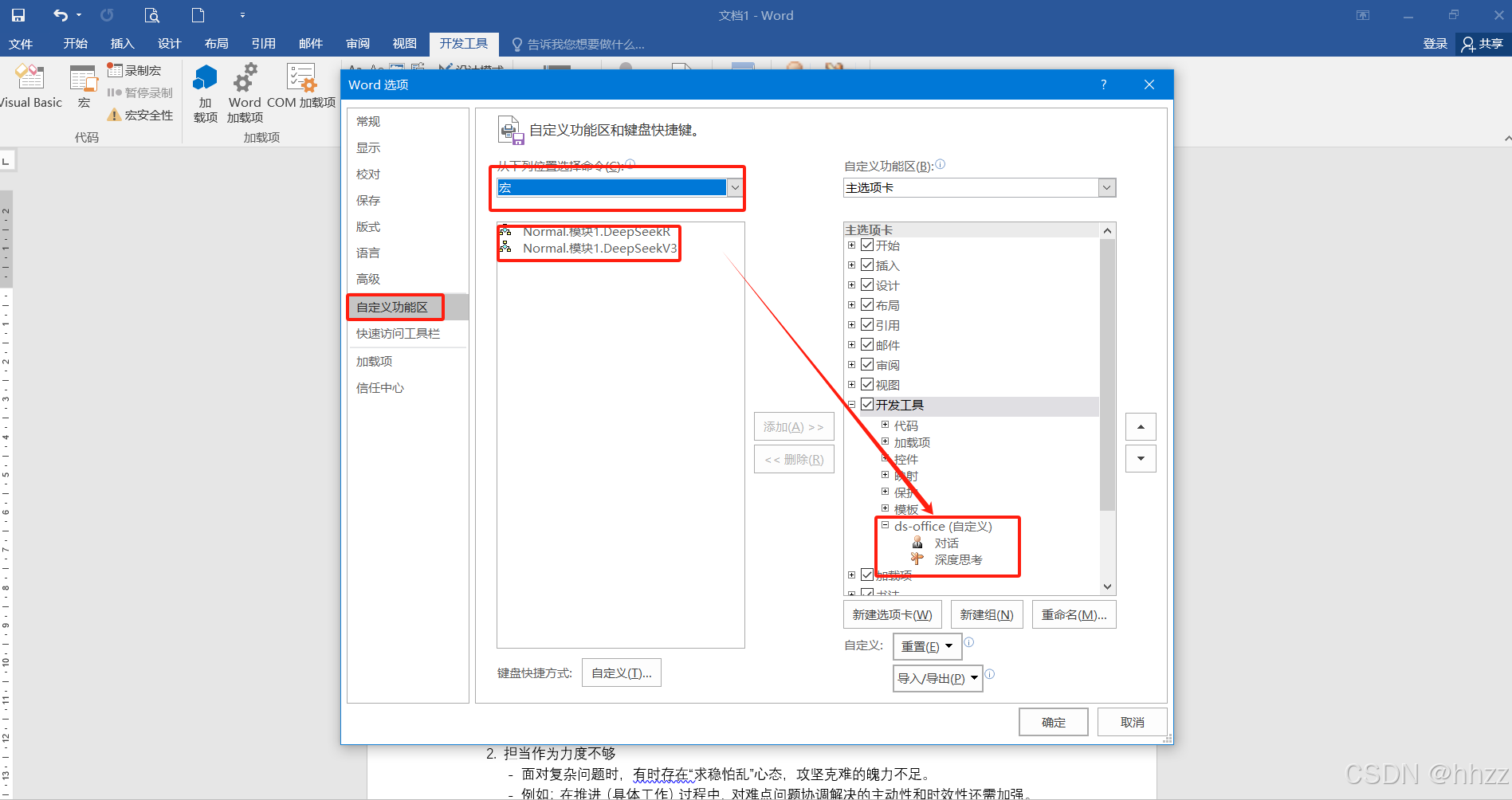Select 常规 in options sidebar
Image resolution: width=1512 pixels, height=800 pixels.
pyautogui.click(x=368, y=121)
